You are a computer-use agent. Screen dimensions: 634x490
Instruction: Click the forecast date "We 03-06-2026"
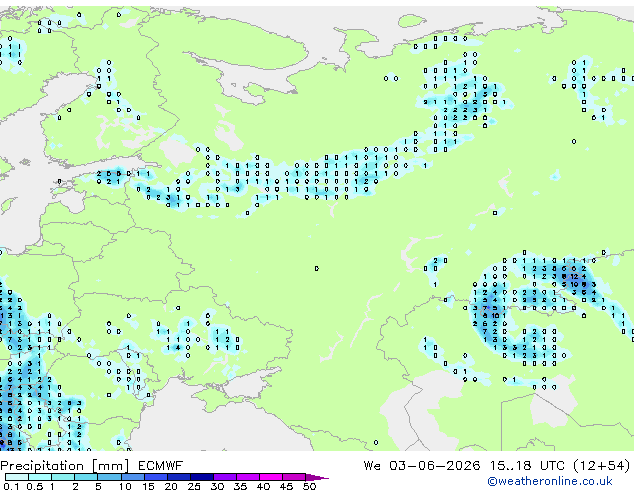pos(422,466)
